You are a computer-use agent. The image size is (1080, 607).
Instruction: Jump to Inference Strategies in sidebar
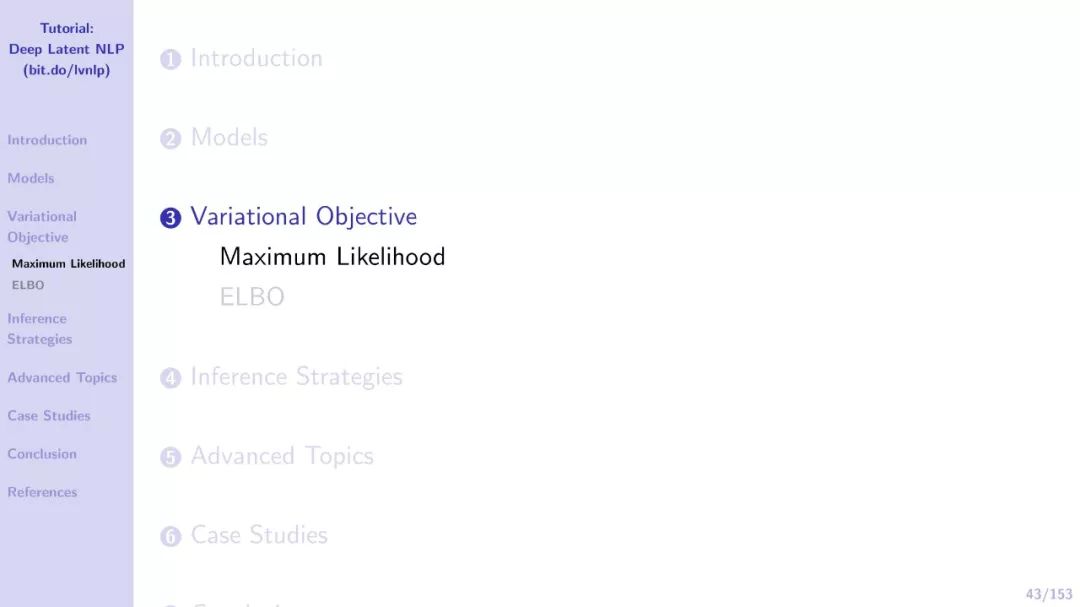coord(39,329)
